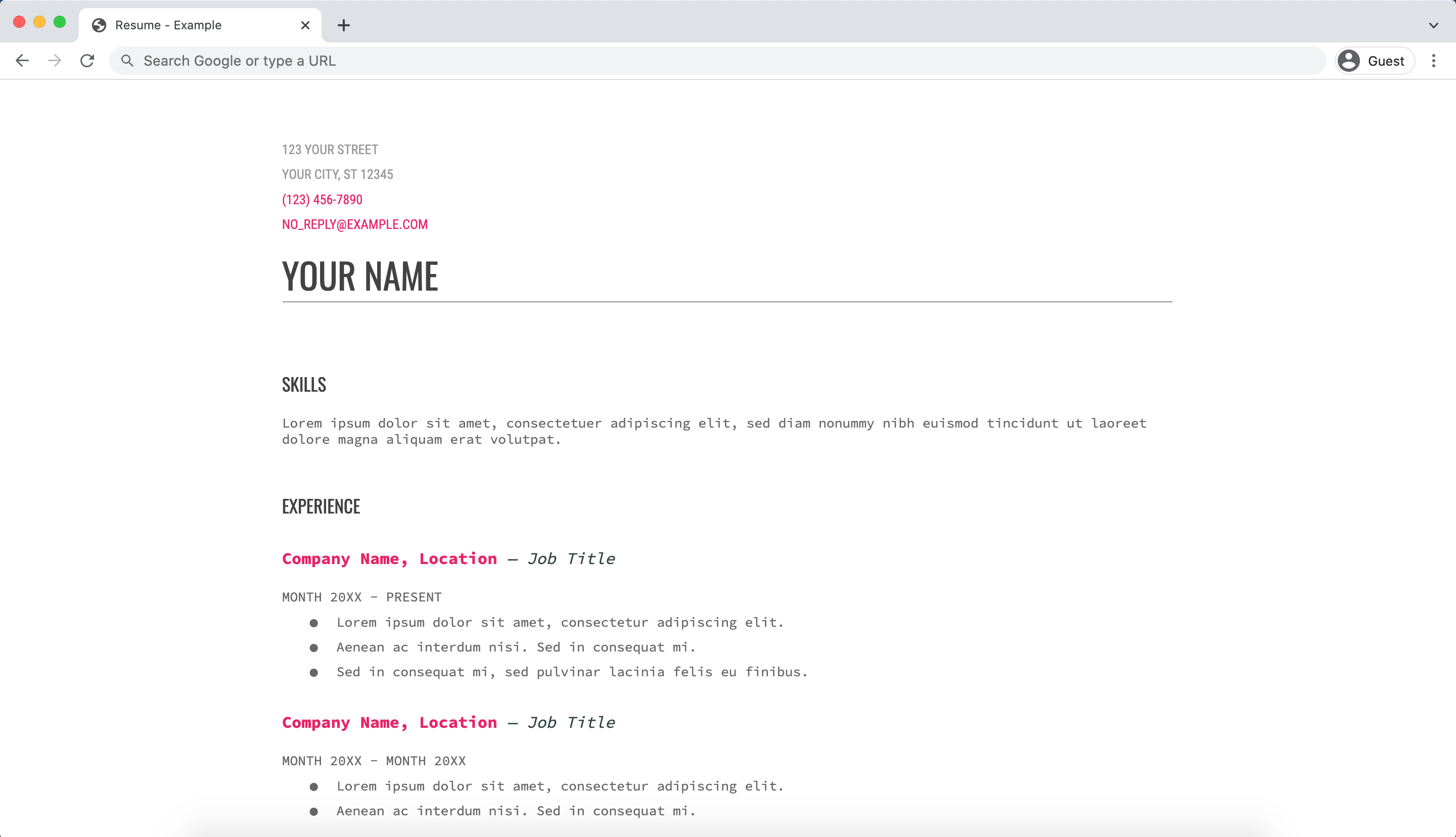Reload the current page
Image resolution: width=1456 pixels, height=837 pixels.
pos(87,60)
